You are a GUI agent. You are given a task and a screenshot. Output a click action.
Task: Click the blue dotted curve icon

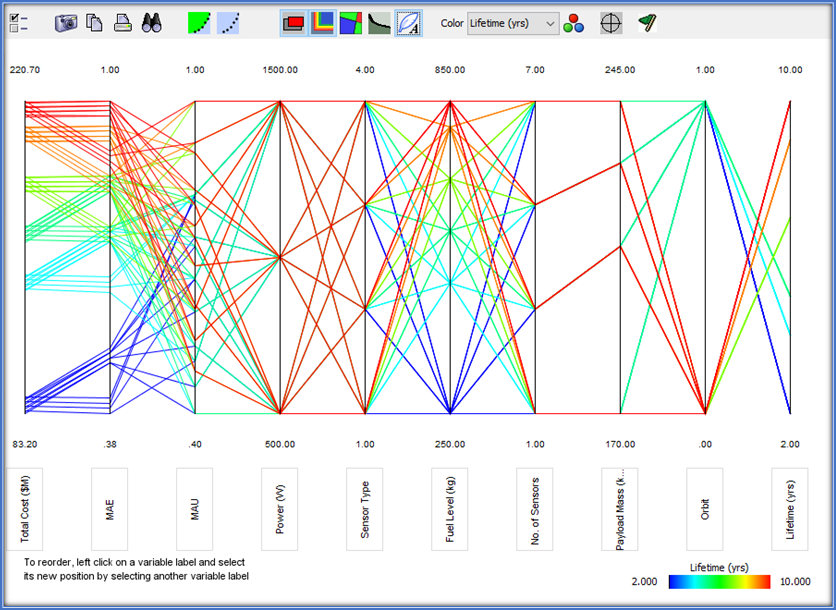pyautogui.click(x=229, y=23)
